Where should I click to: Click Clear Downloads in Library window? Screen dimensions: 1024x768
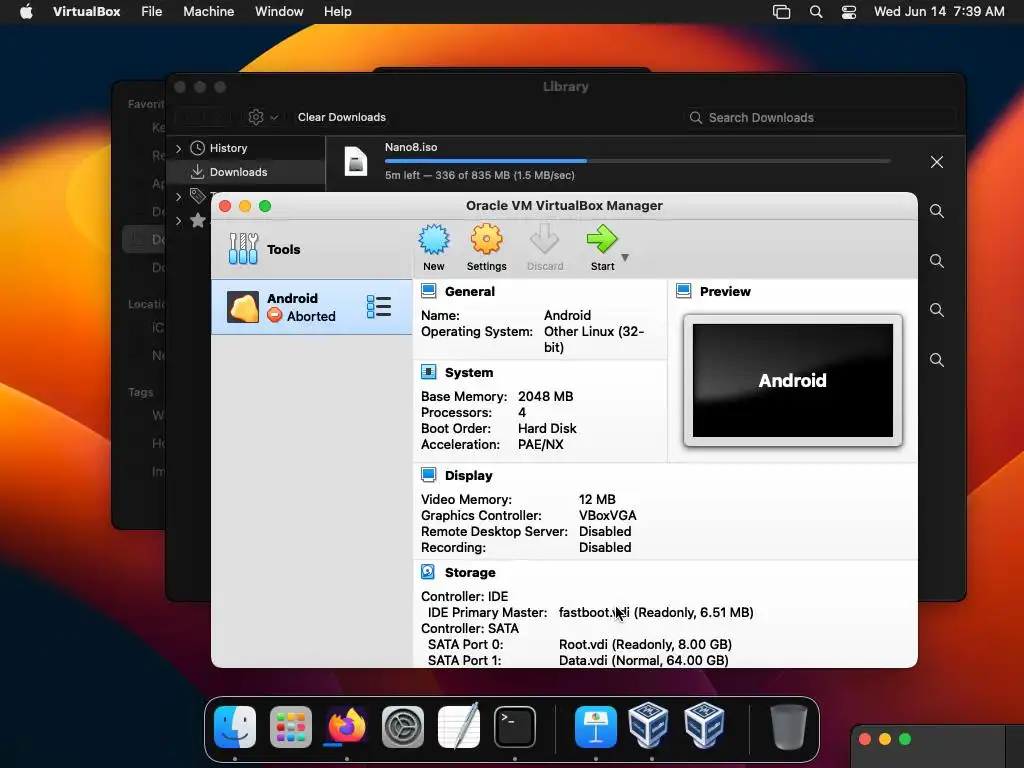[x=342, y=117]
